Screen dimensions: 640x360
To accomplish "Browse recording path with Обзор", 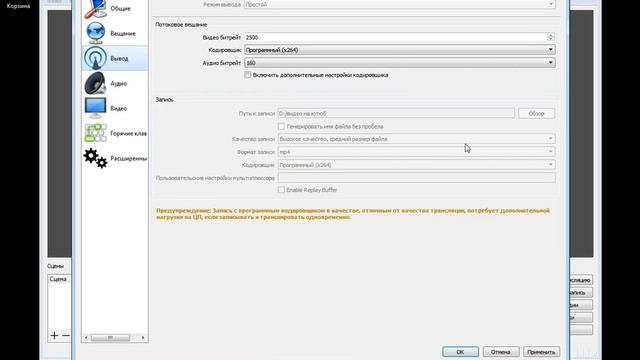I will (536, 113).
